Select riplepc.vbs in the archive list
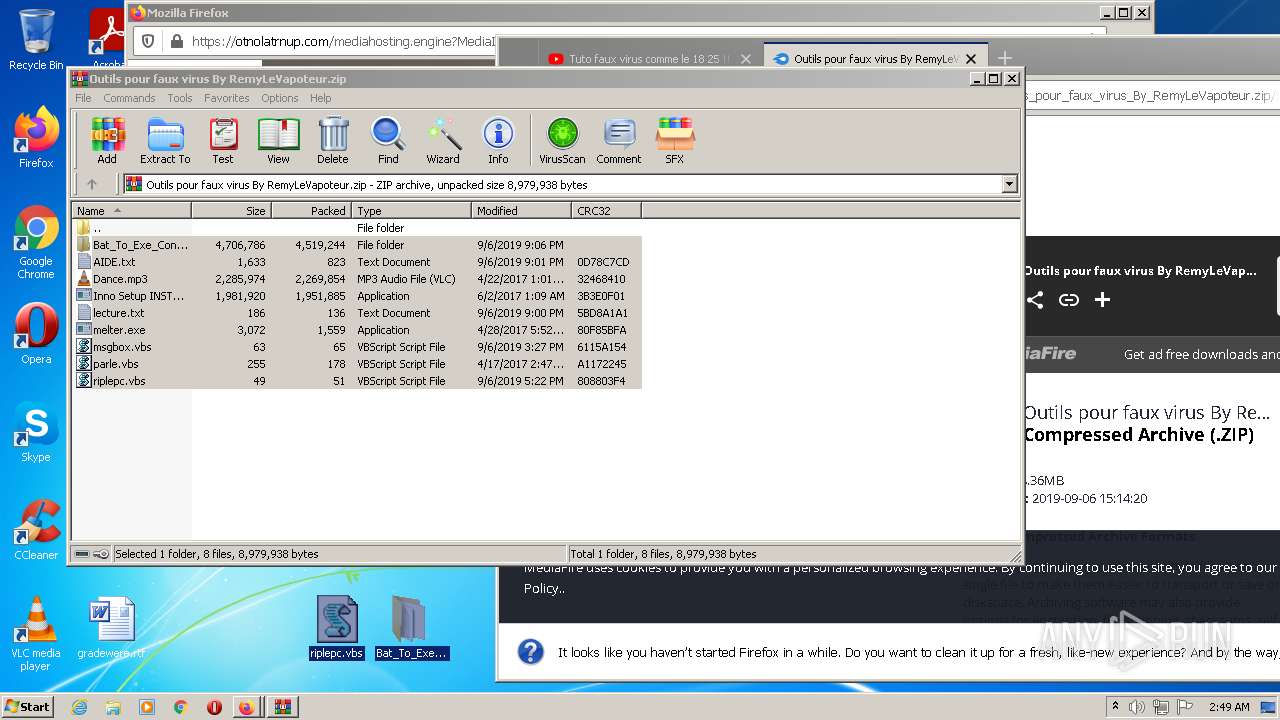 pos(357,381)
